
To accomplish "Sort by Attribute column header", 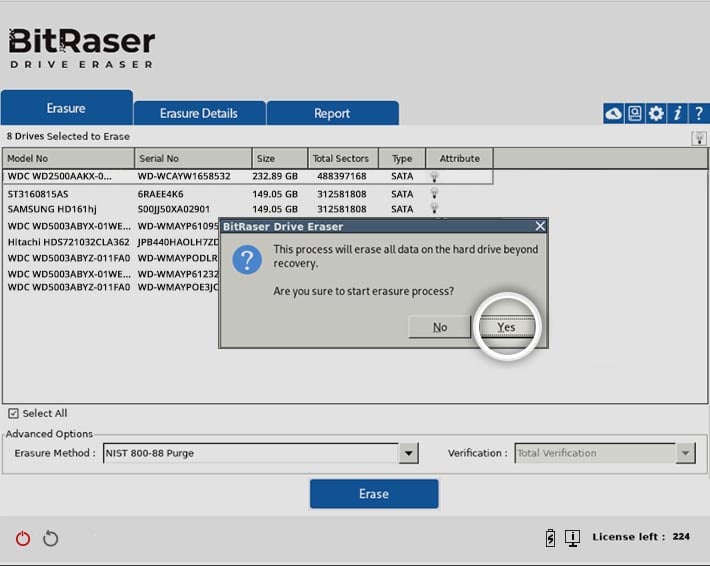I will [460, 158].
